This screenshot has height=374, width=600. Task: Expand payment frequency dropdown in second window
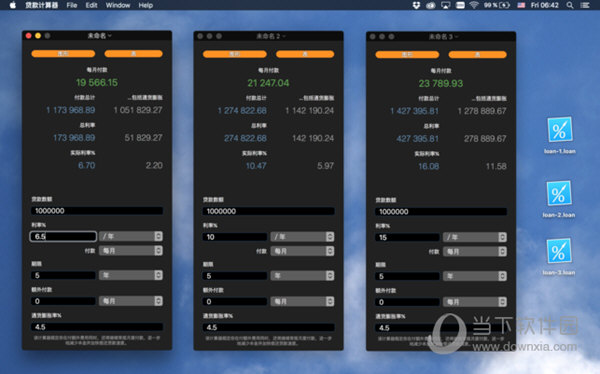(x=302, y=251)
